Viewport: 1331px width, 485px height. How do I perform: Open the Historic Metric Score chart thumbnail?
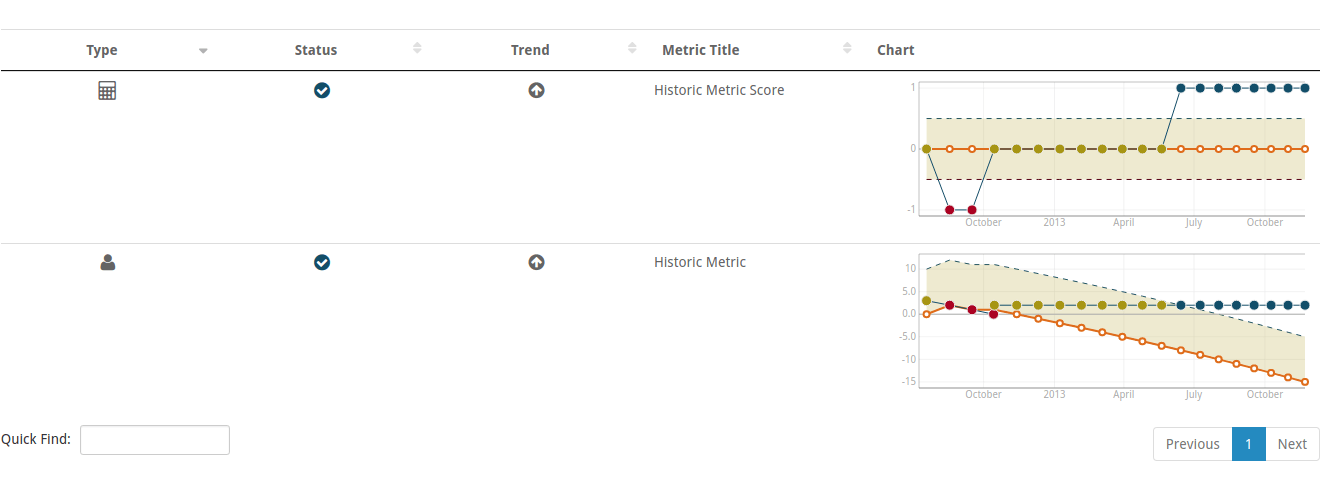coord(1107,154)
